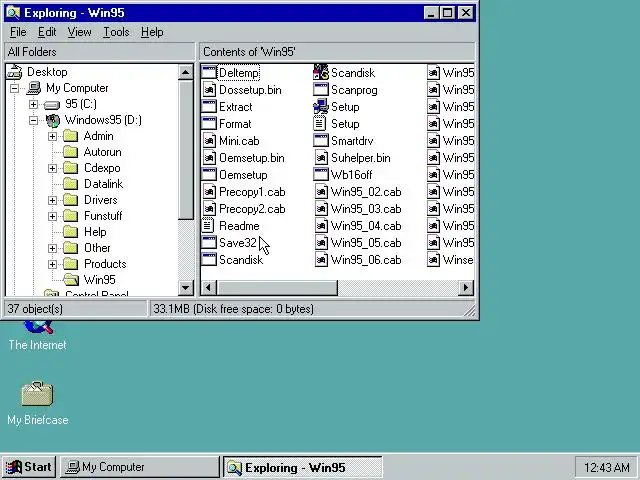The width and height of the screenshot is (640, 480).
Task: Select the open Win95 folder icon
Action: 71,280
